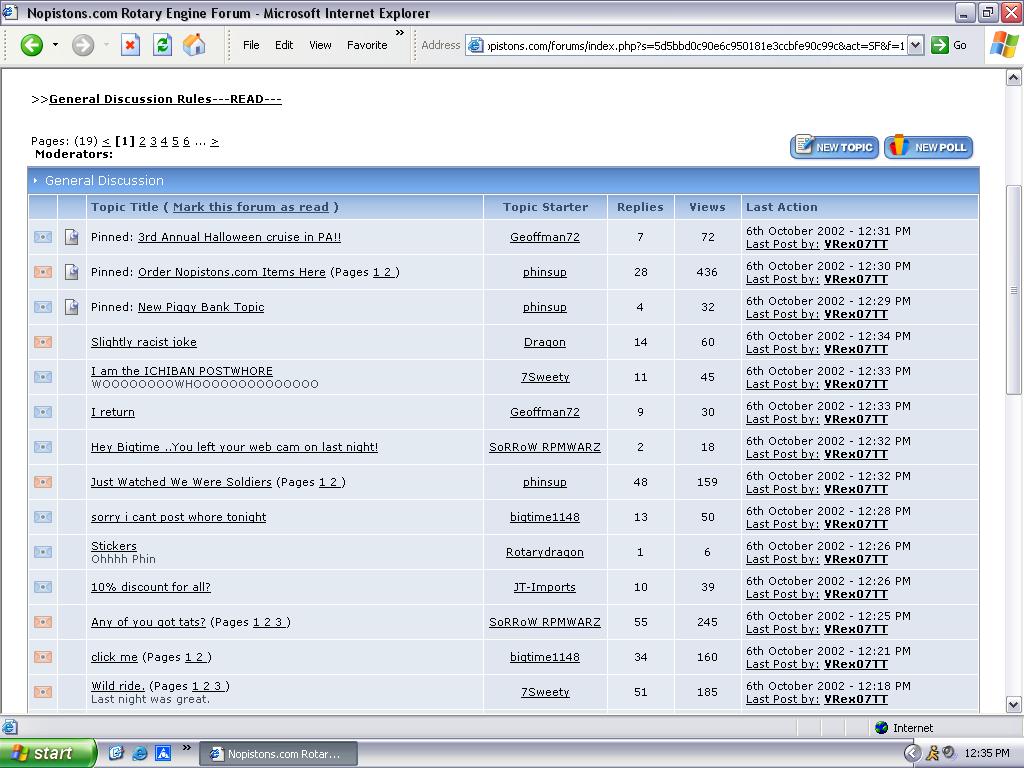Screen dimensions: 1024x768
Task: Click the folder icon next to Slightly racist joke
Action: 42,342
